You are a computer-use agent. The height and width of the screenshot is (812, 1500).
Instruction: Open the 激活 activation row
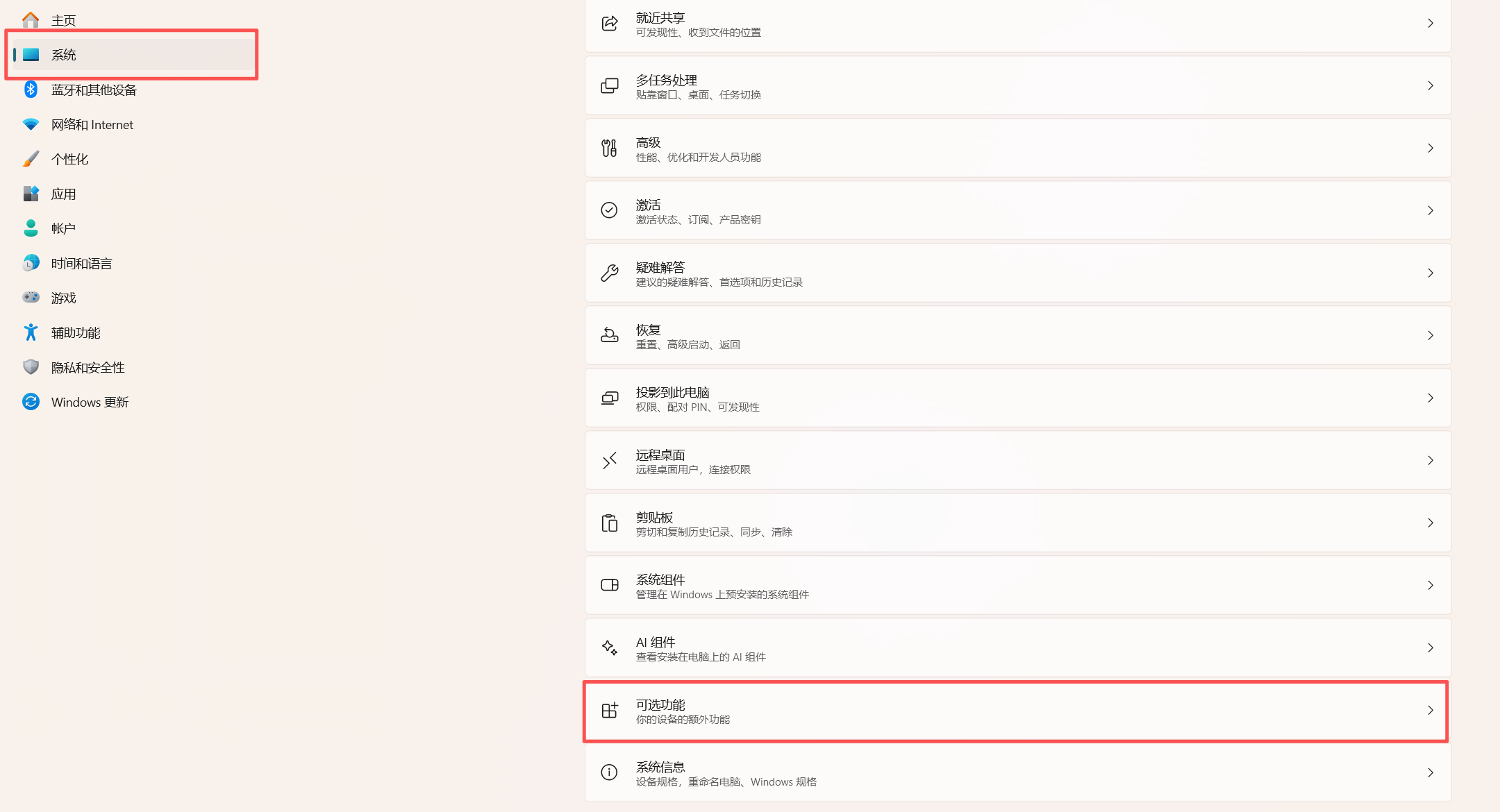click(1014, 211)
